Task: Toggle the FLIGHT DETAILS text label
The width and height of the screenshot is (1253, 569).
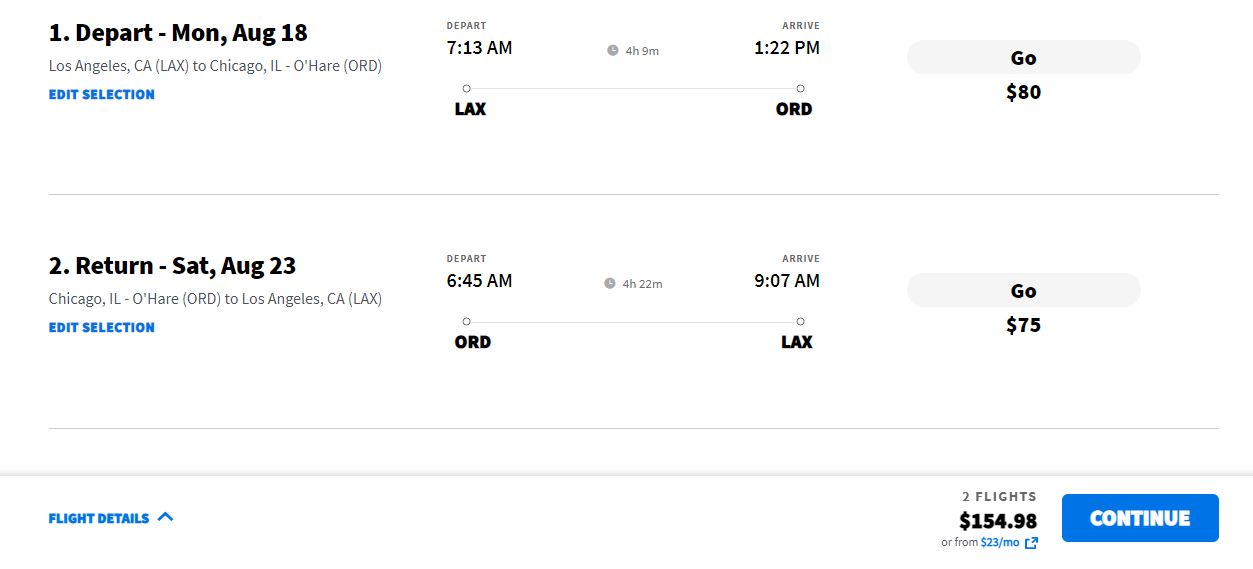Action: click(99, 518)
